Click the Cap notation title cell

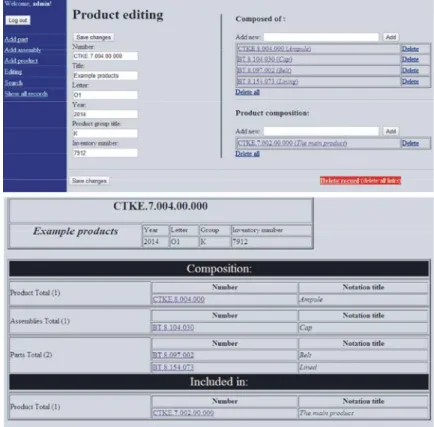pyautogui.click(x=363, y=328)
